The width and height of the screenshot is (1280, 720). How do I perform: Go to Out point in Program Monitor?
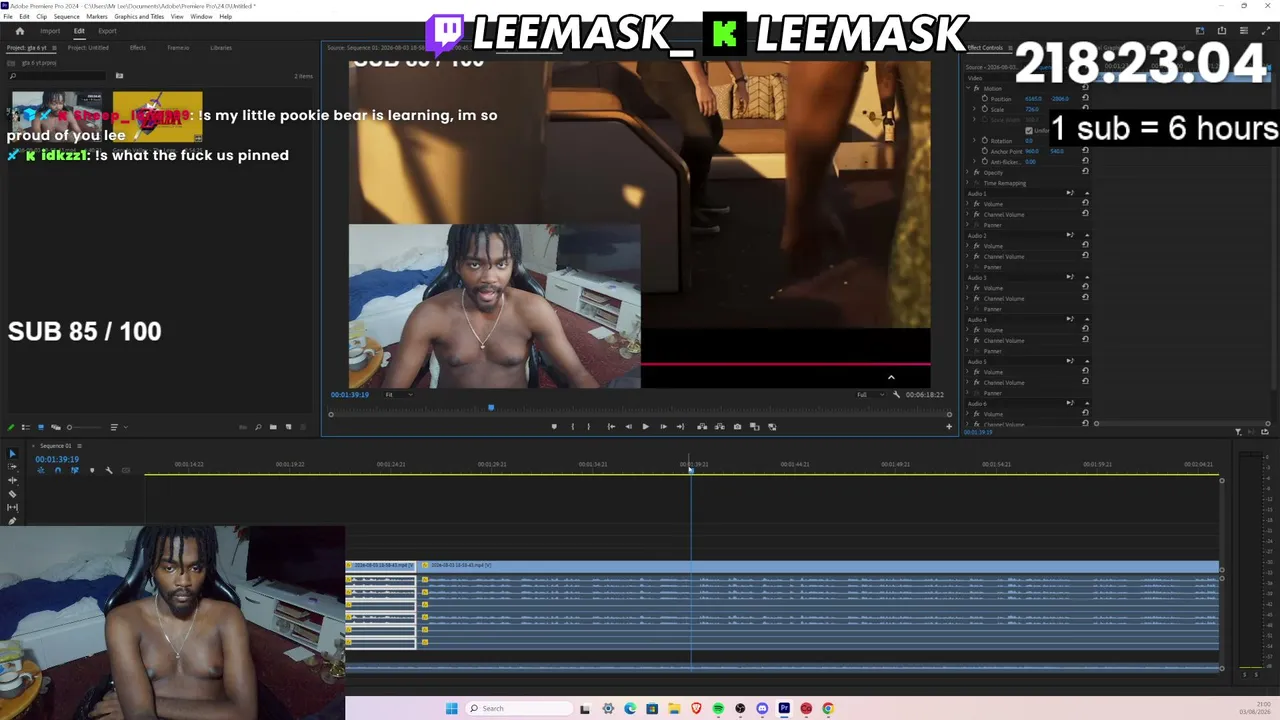[x=680, y=427]
